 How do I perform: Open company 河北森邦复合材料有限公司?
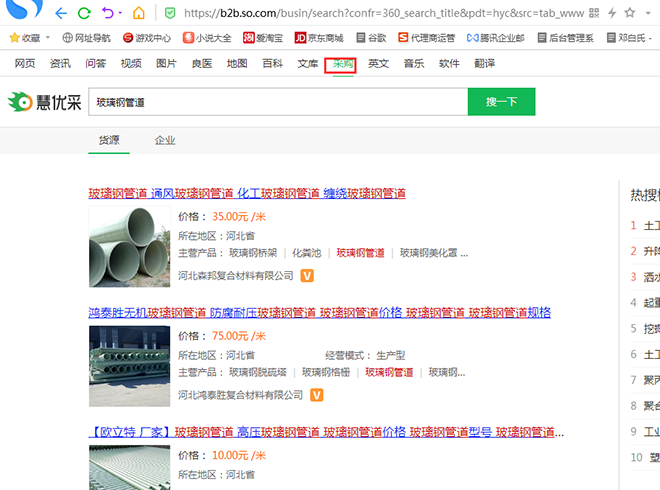click(x=236, y=276)
